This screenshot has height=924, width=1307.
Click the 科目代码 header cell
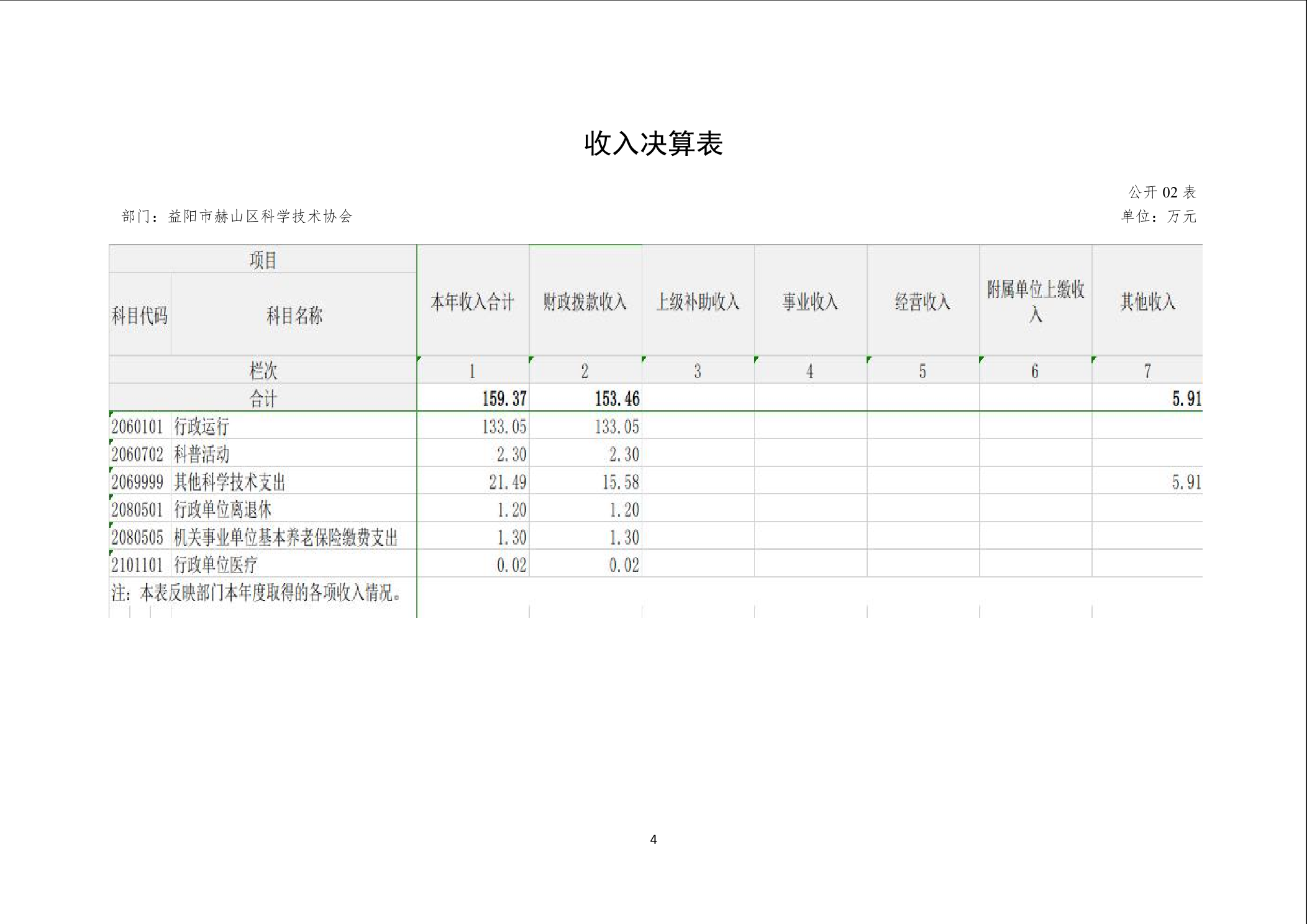(x=140, y=315)
